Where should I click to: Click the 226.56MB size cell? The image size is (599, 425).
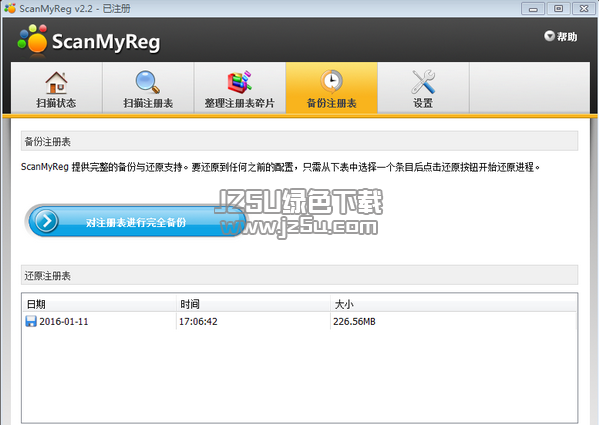(x=354, y=322)
